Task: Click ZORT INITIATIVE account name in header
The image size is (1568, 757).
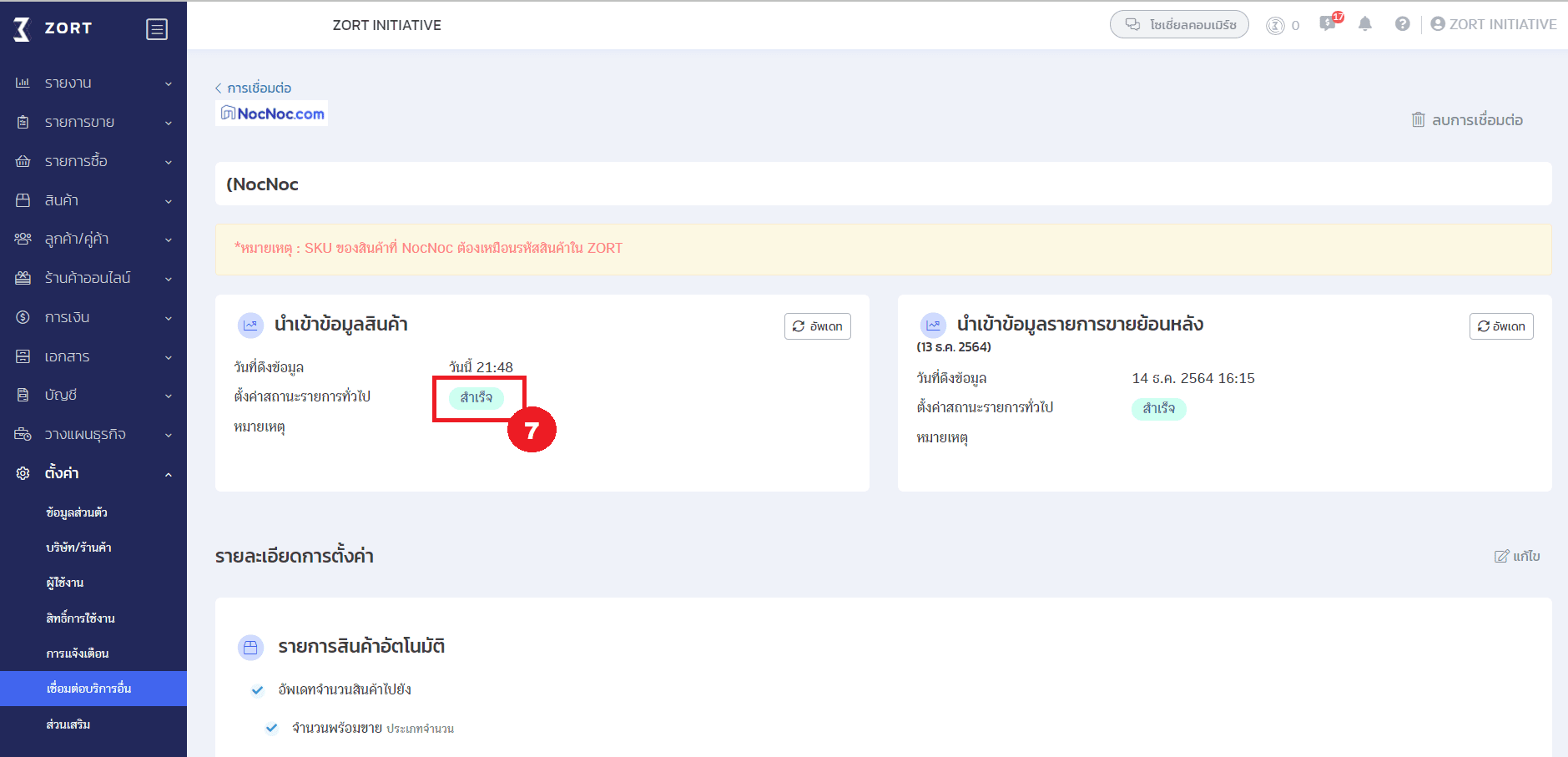Action: point(1503,24)
